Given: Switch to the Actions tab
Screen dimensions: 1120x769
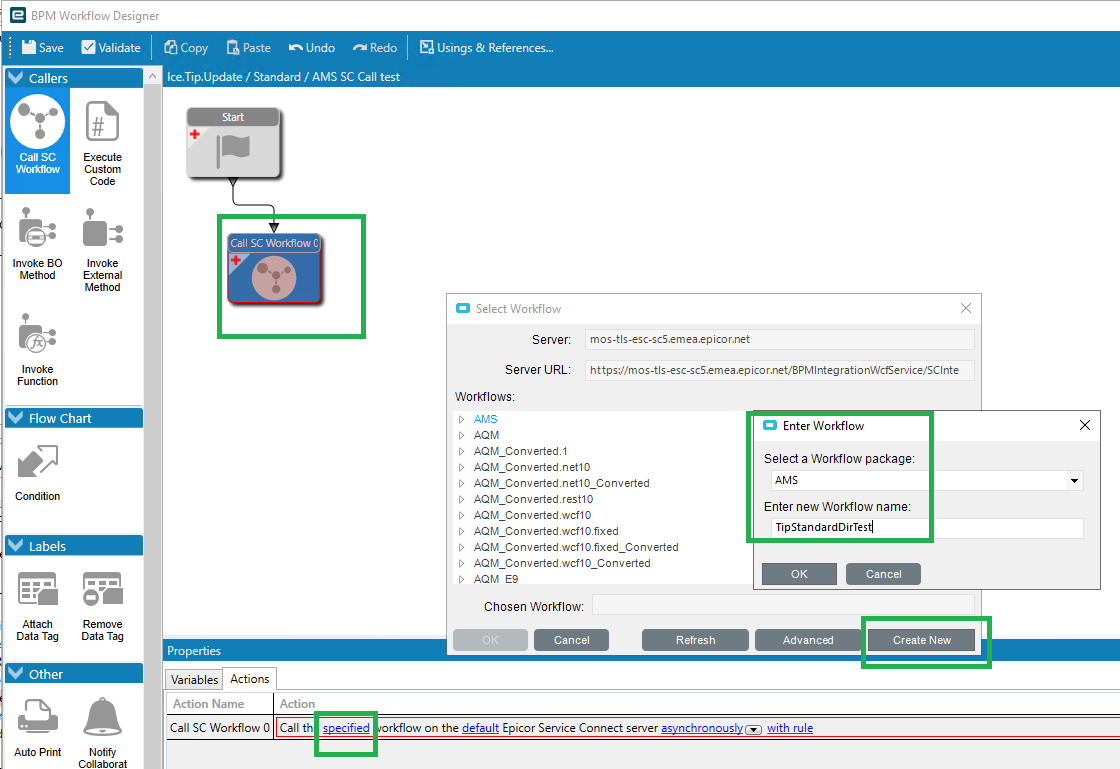Looking at the screenshot, I should click(x=249, y=679).
